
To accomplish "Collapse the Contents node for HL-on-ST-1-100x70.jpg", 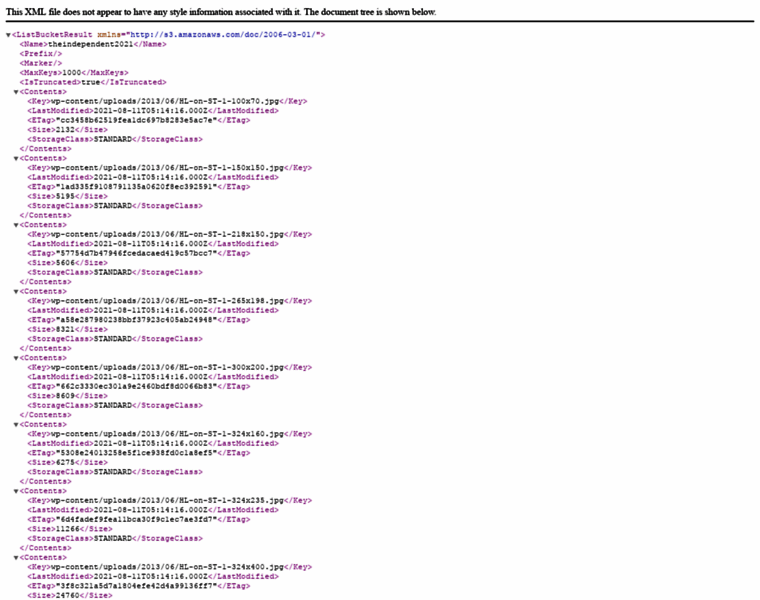I will [16, 92].
